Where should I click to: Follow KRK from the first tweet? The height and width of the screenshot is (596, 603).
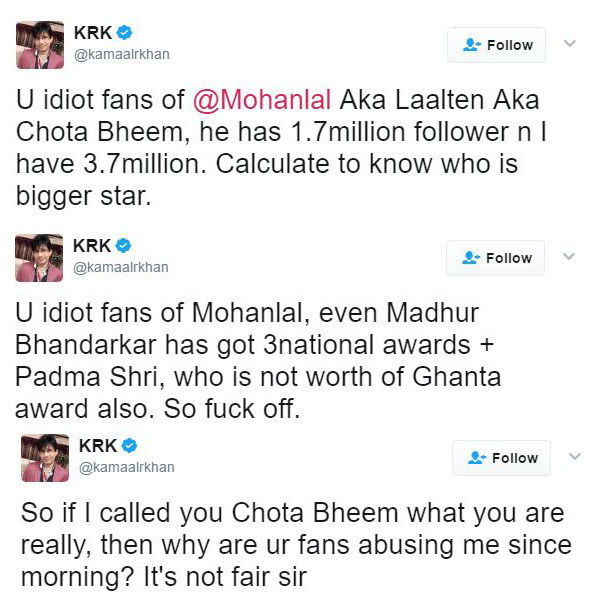496,45
